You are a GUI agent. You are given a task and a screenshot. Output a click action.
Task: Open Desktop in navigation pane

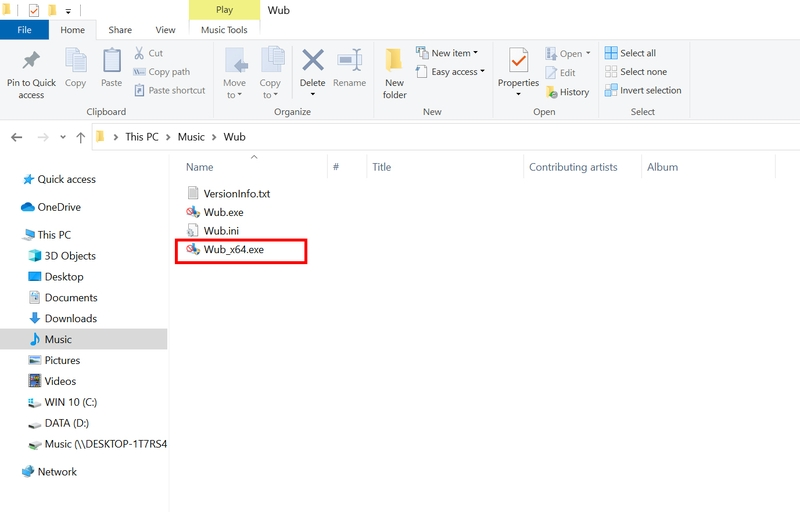click(x=56, y=276)
